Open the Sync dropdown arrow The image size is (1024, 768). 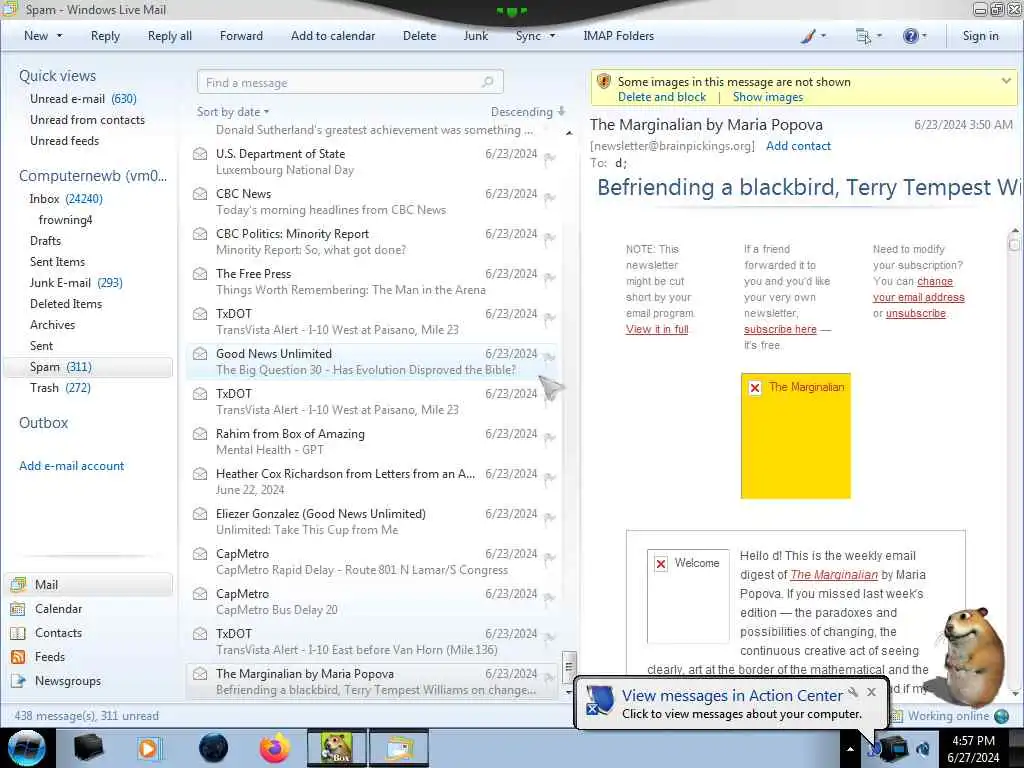(x=552, y=36)
